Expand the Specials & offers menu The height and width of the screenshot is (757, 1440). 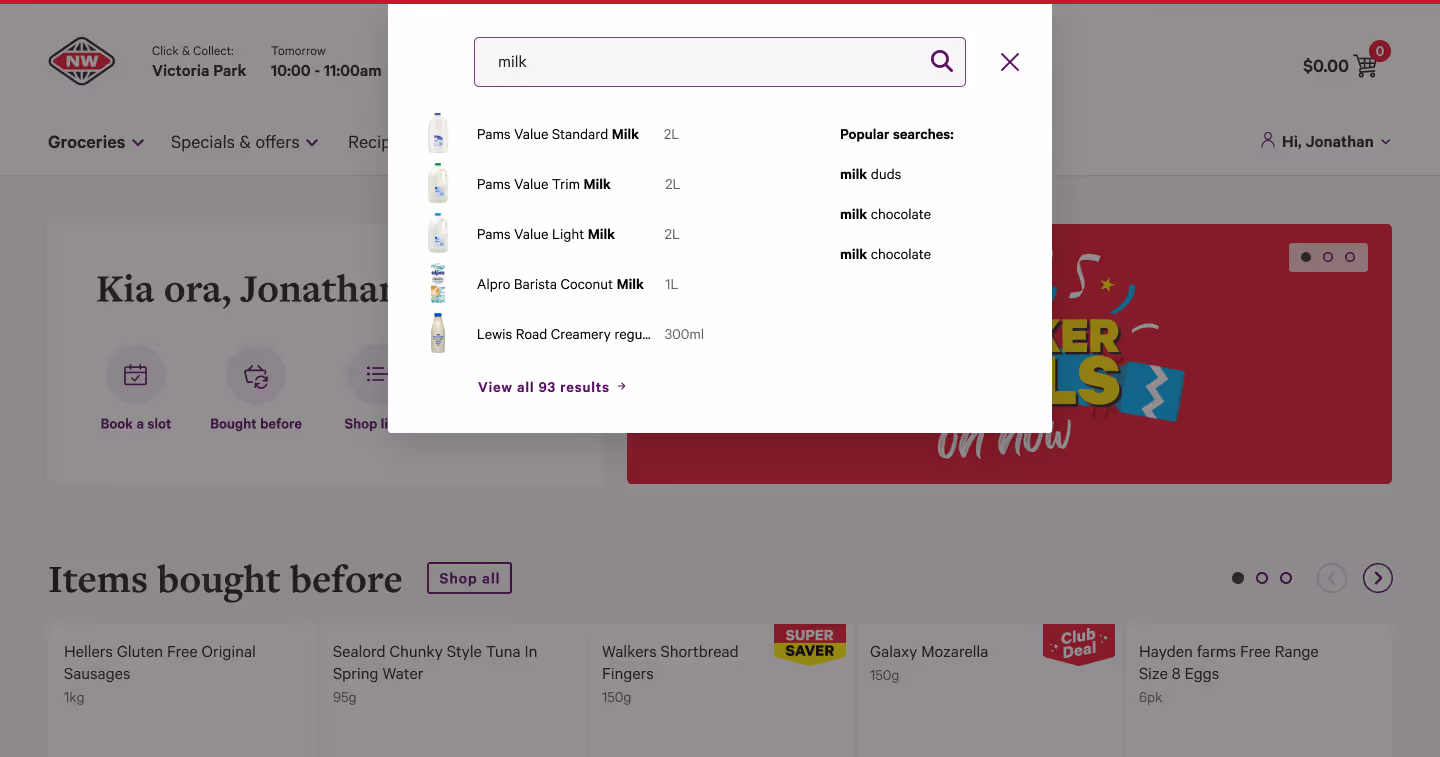point(244,142)
